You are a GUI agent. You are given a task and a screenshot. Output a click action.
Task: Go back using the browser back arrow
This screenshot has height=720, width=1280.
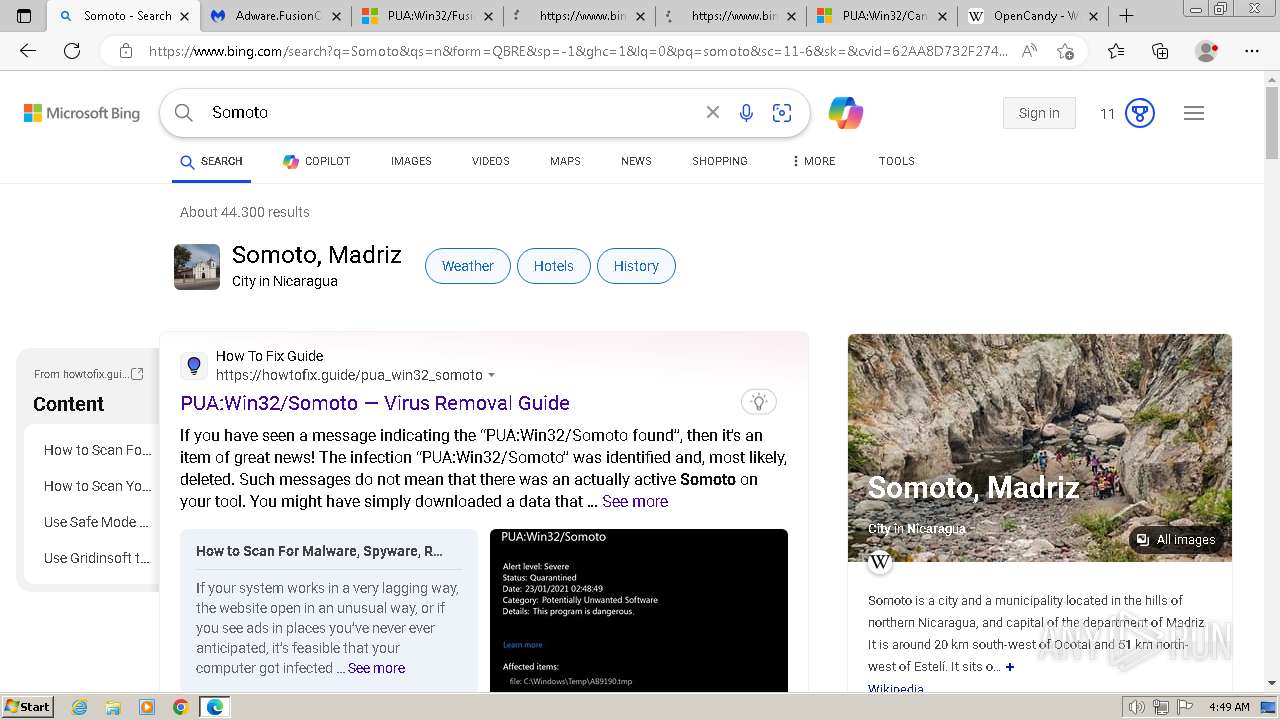[x=28, y=51]
